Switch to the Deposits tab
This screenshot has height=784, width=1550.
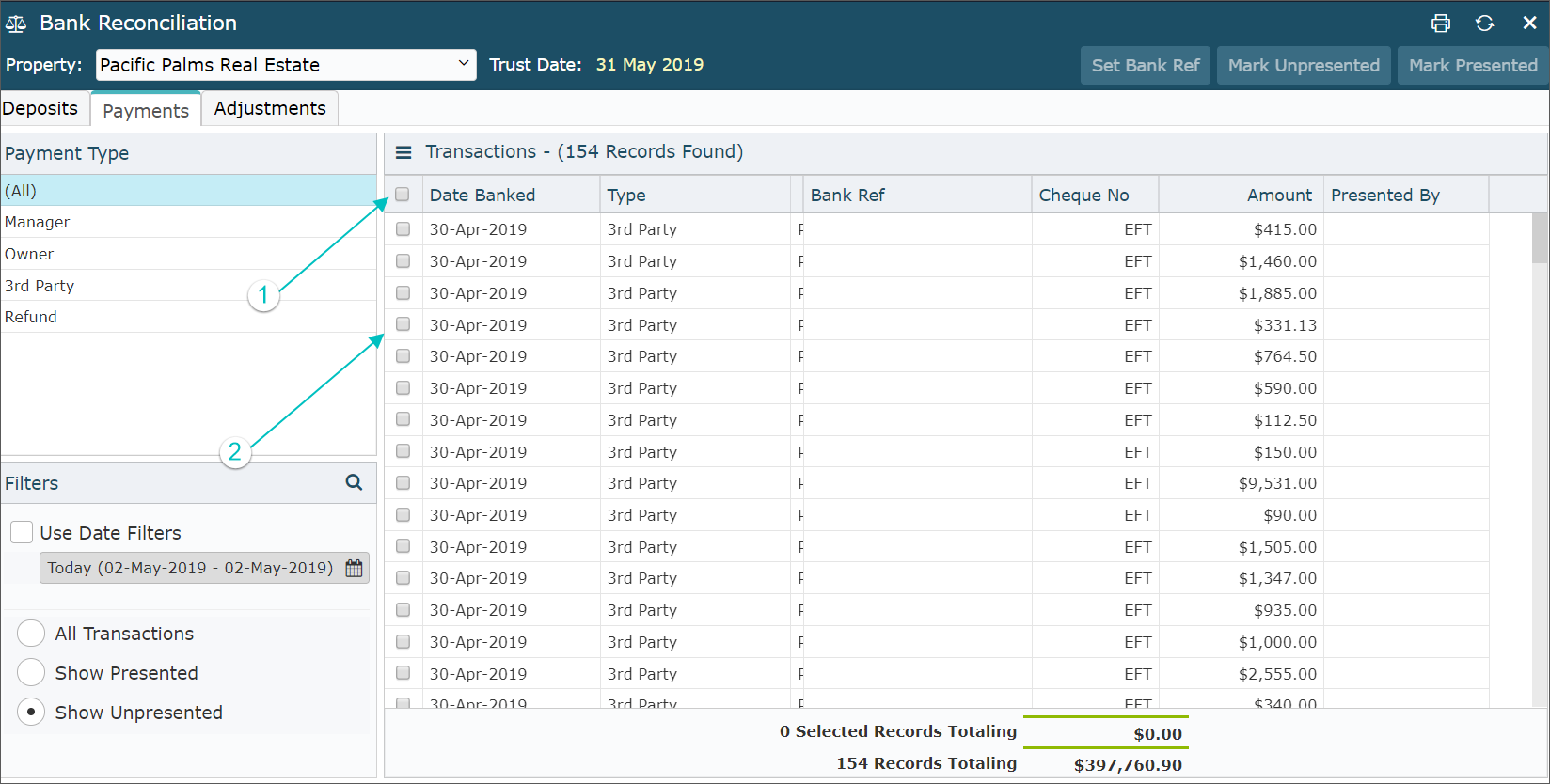click(40, 108)
